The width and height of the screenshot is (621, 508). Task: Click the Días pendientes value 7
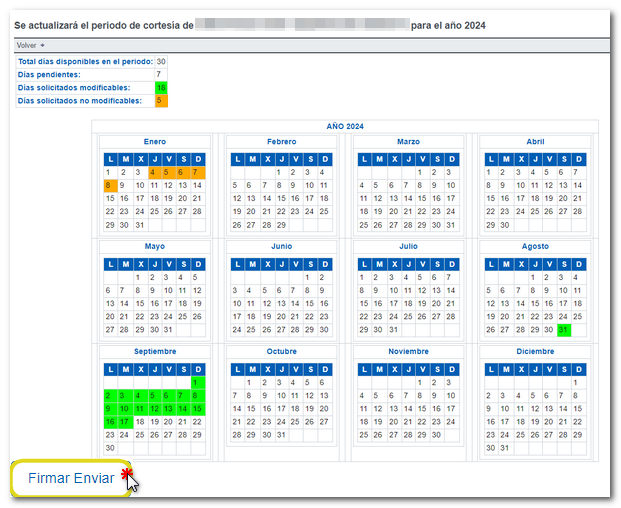coord(158,75)
